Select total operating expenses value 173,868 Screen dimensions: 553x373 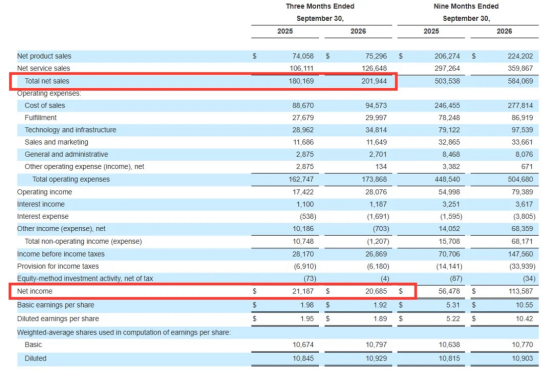click(x=374, y=179)
